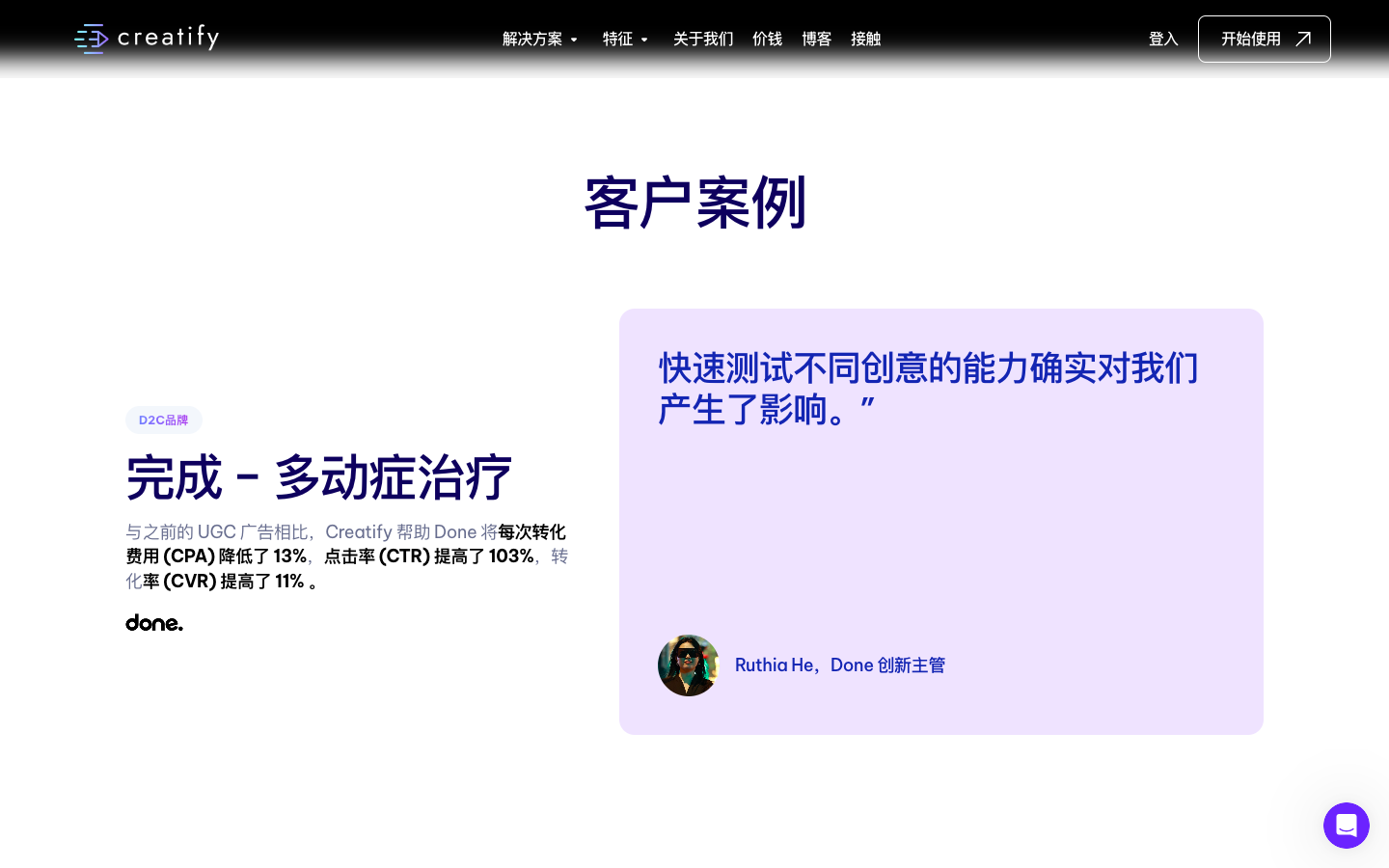The height and width of the screenshot is (868, 1389).
Task: Click the Creatify logo
Action: pyautogui.click(x=147, y=39)
